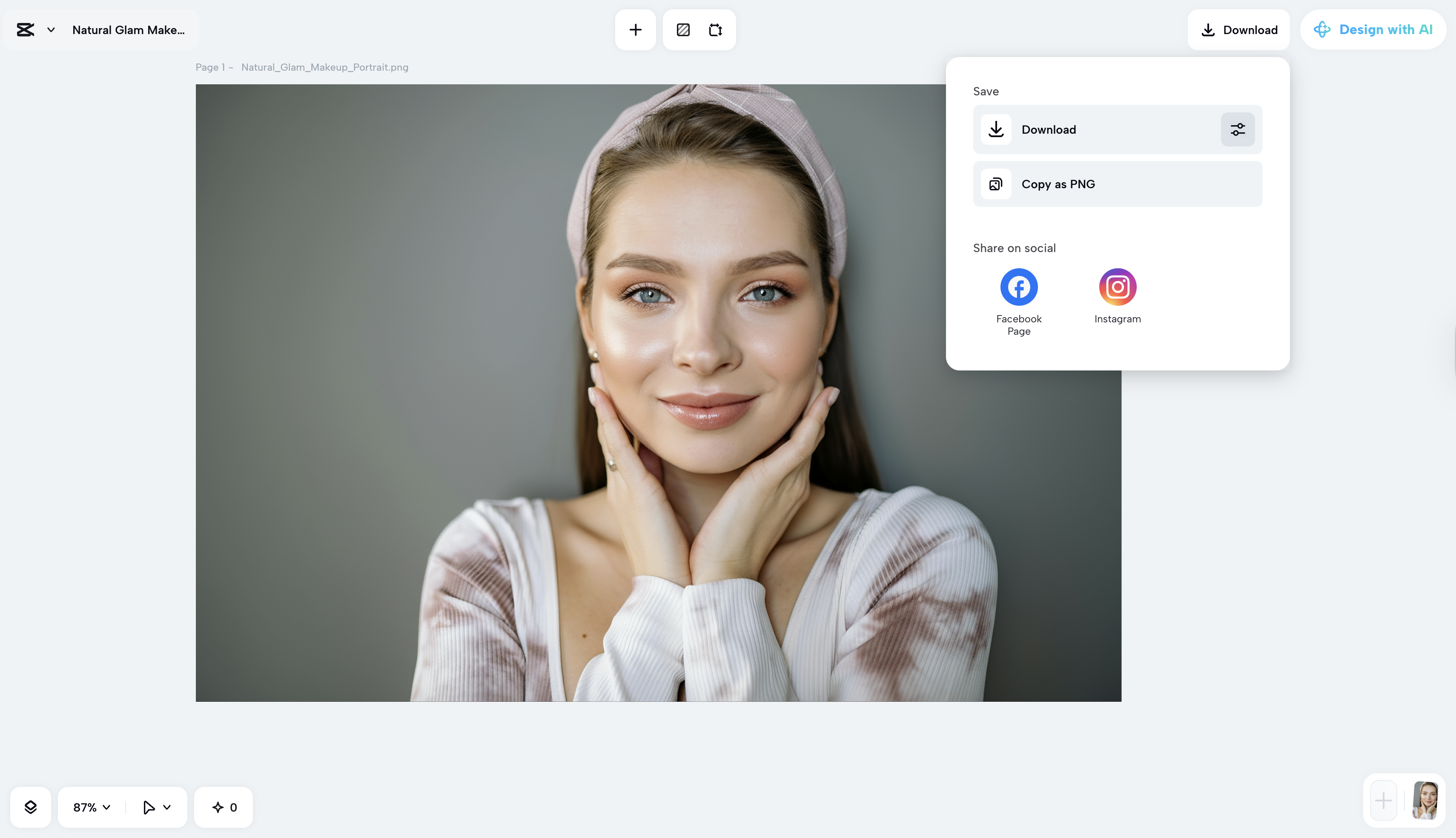Select the canvas background fill icon

click(x=683, y=29)
